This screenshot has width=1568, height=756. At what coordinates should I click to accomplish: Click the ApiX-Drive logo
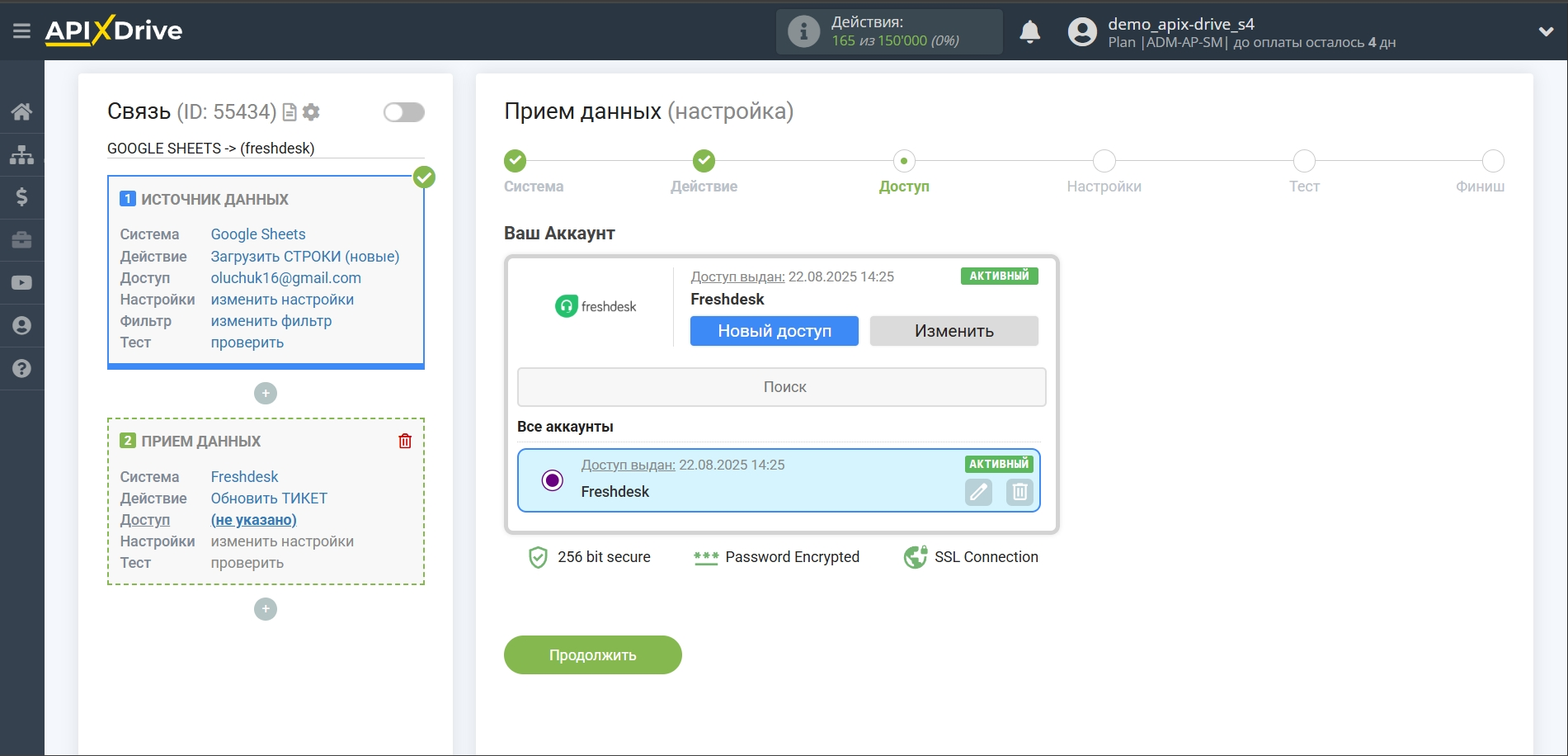click(x=114, y=31)
